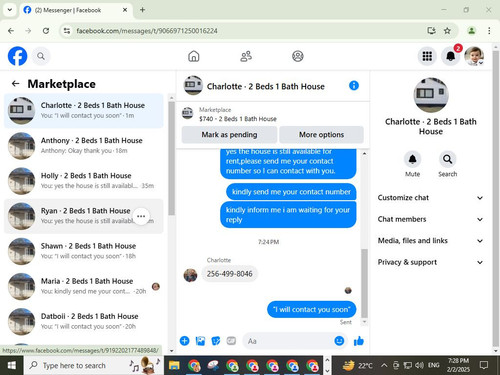Open the notifications bell with 2 badge

(451, 56)
